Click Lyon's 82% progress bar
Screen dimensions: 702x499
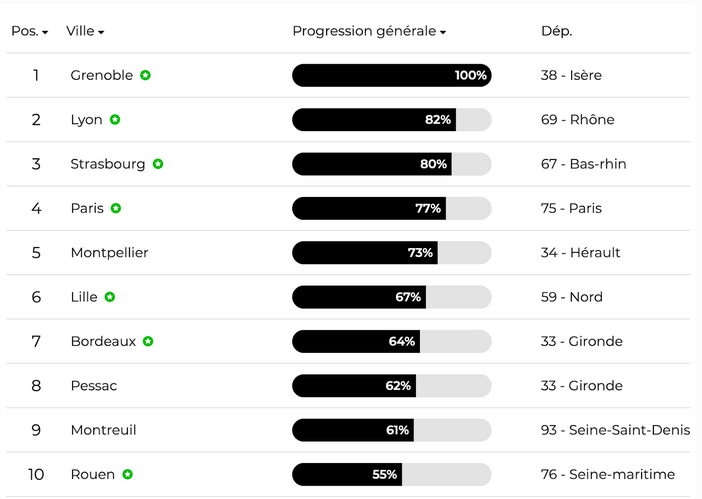click(391, 120)
